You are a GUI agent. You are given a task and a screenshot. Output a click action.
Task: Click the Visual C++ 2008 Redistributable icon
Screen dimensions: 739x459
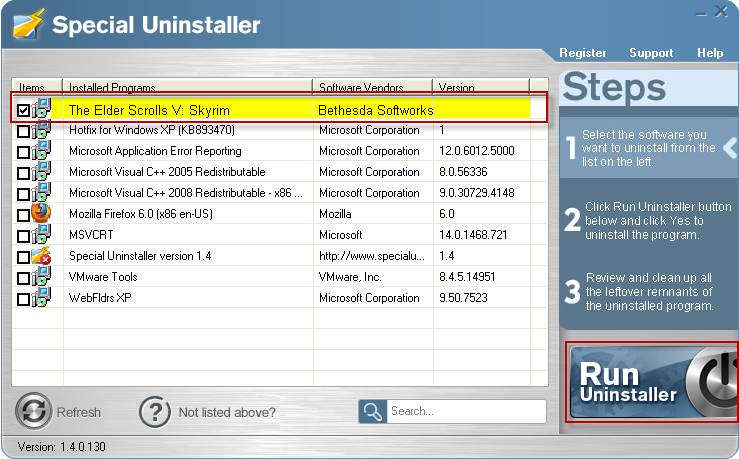[x=41, y=192]
